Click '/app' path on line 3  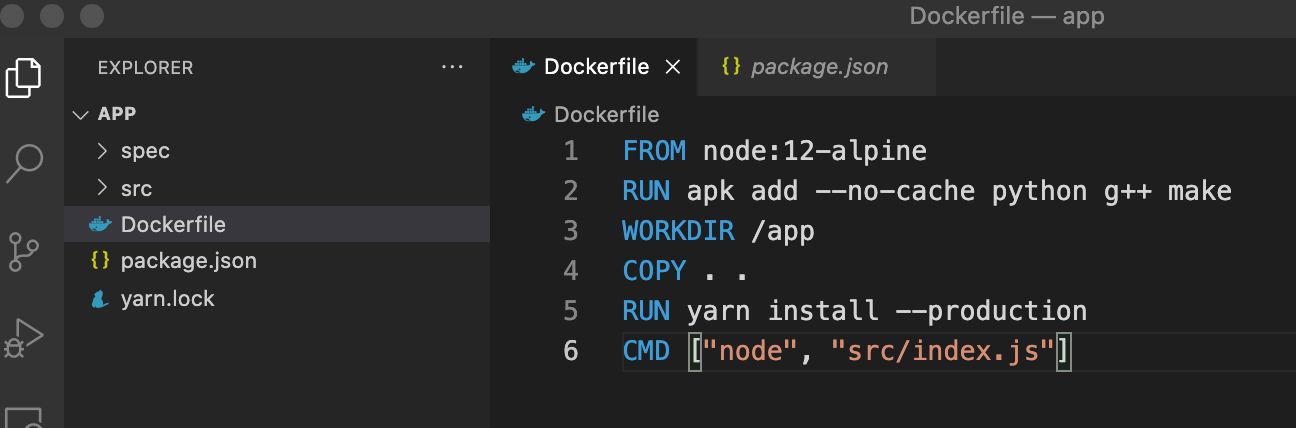783,232
